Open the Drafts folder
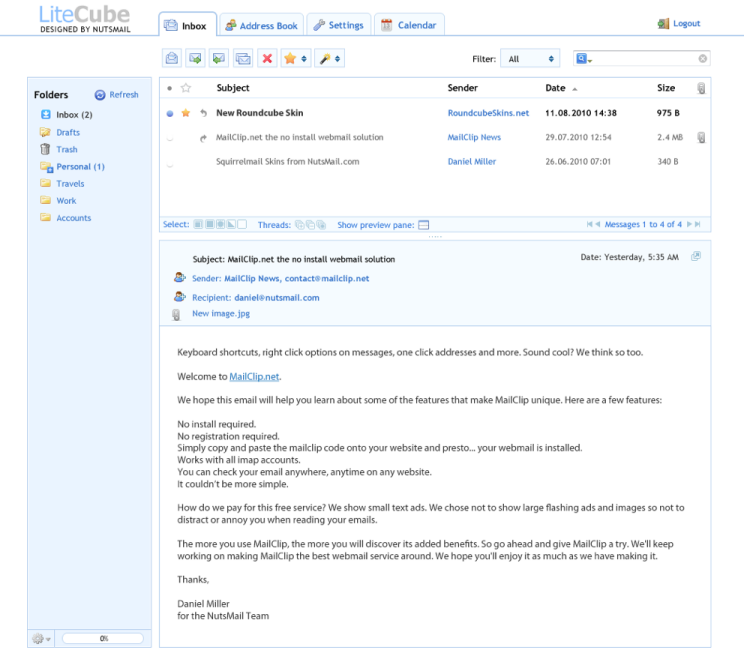The width and height of the screenshot is (744, 665). pos(60,132)
